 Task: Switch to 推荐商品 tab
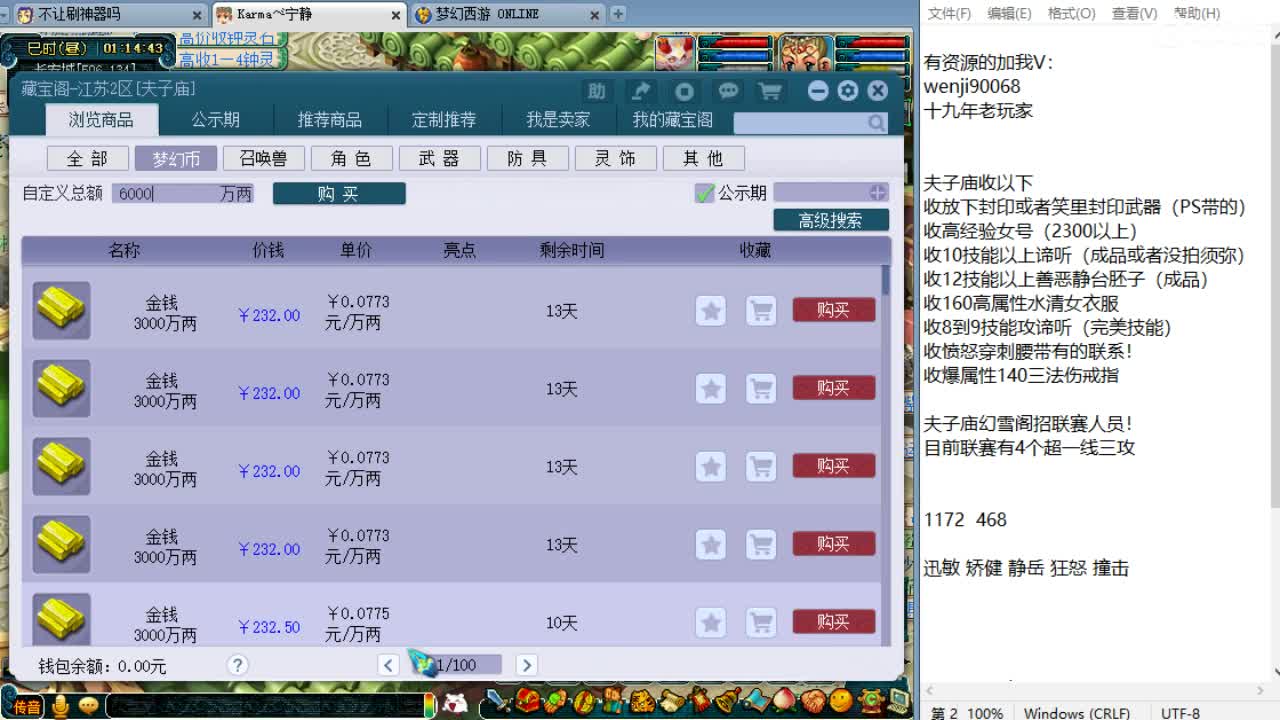[x=330, y=119]
